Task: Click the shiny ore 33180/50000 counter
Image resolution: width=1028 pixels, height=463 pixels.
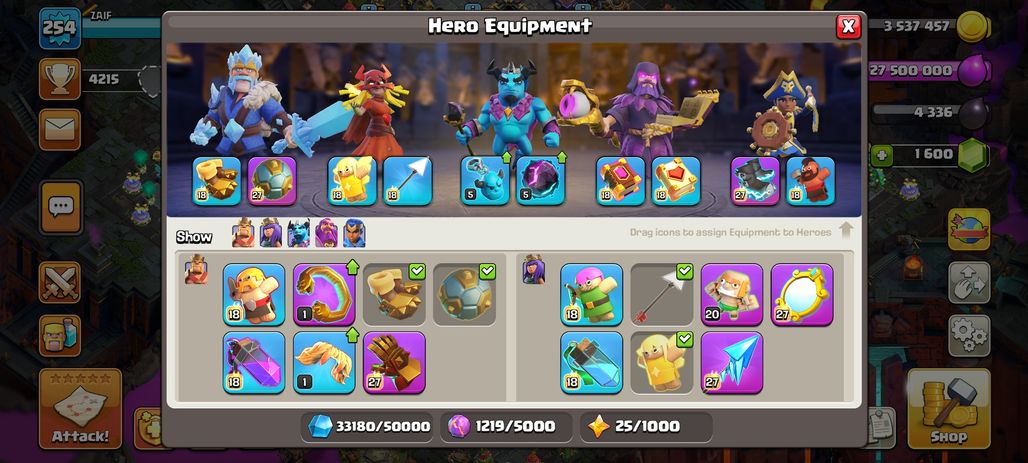Action: point(369,426)
